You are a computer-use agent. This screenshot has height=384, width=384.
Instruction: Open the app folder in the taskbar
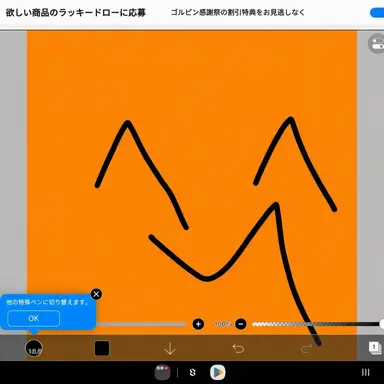point(163,372)
